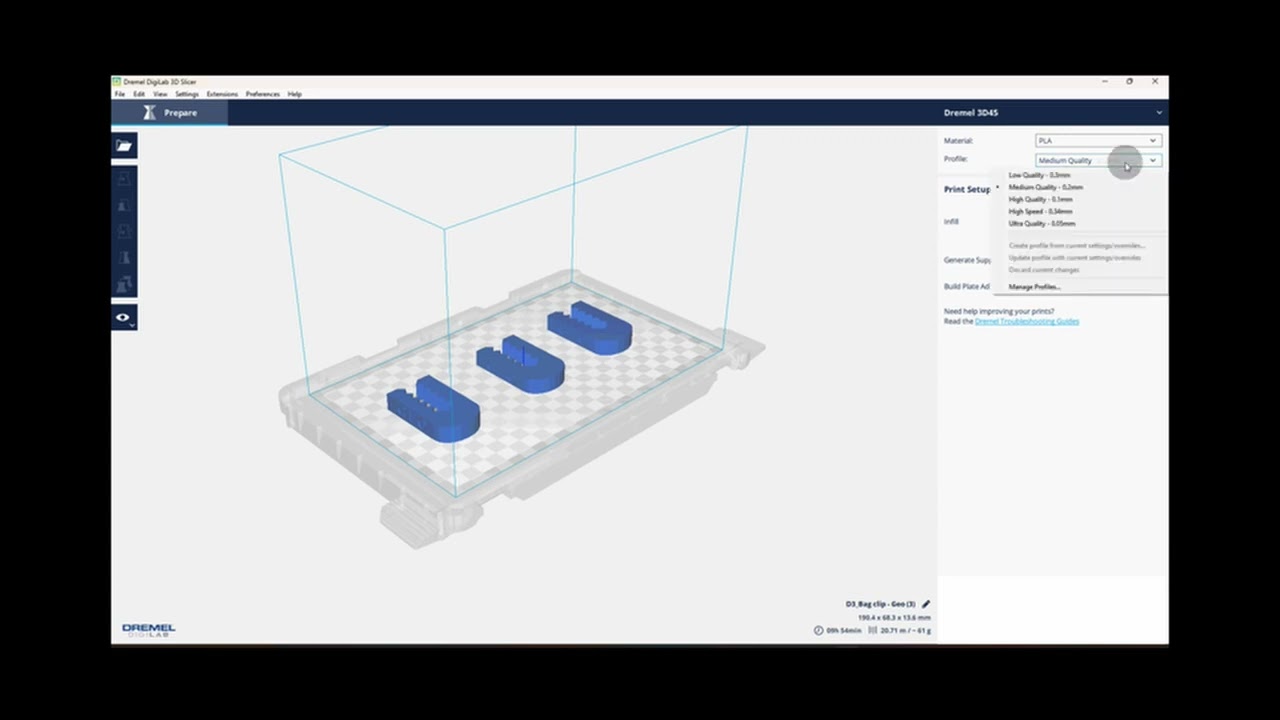Open the view mode eye icon

(x=124, y=318)
